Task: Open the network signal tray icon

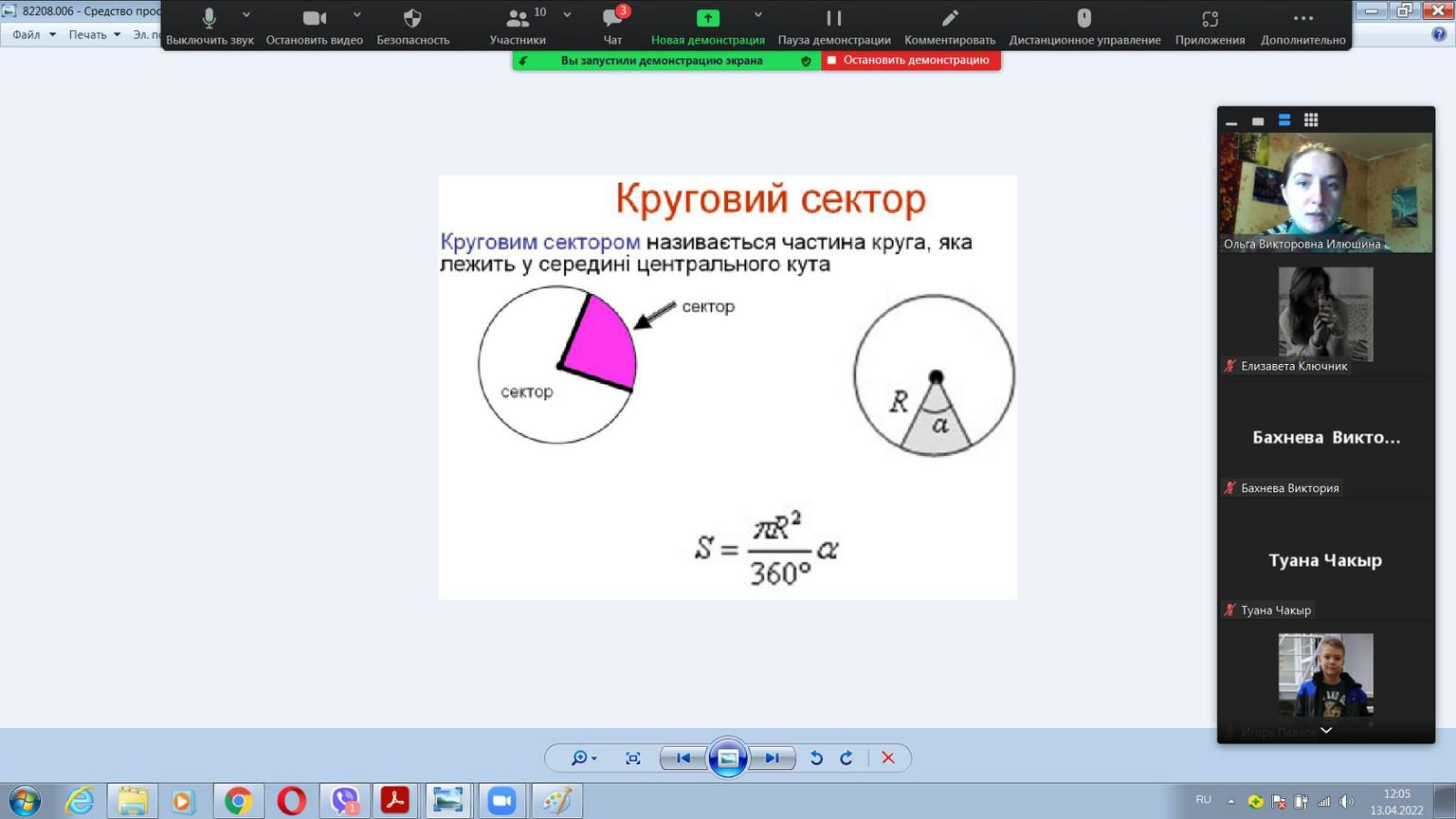Action: click(x=1324, y=802)
